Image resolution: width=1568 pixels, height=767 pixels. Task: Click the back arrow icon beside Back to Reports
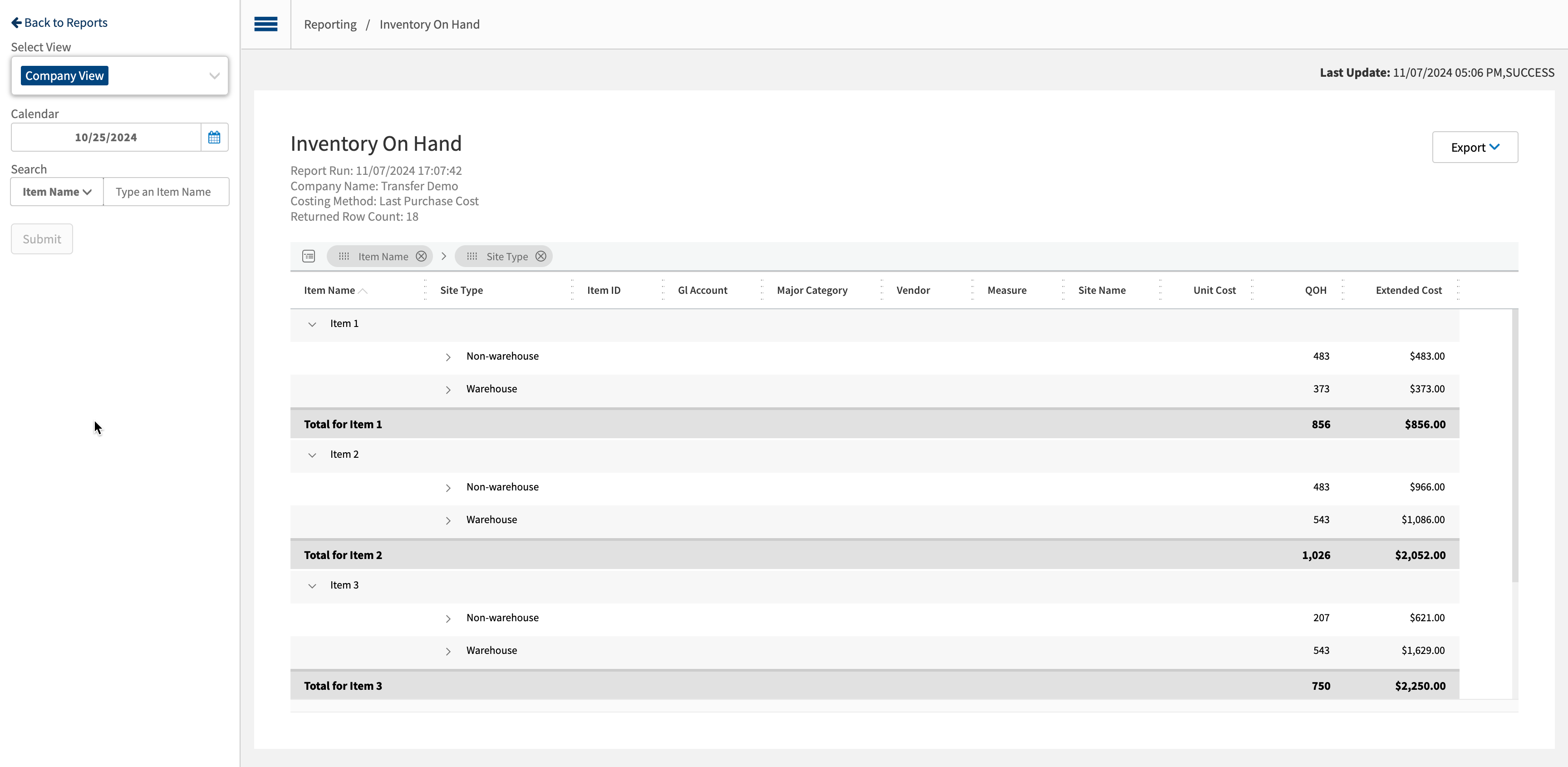[15, 22]
